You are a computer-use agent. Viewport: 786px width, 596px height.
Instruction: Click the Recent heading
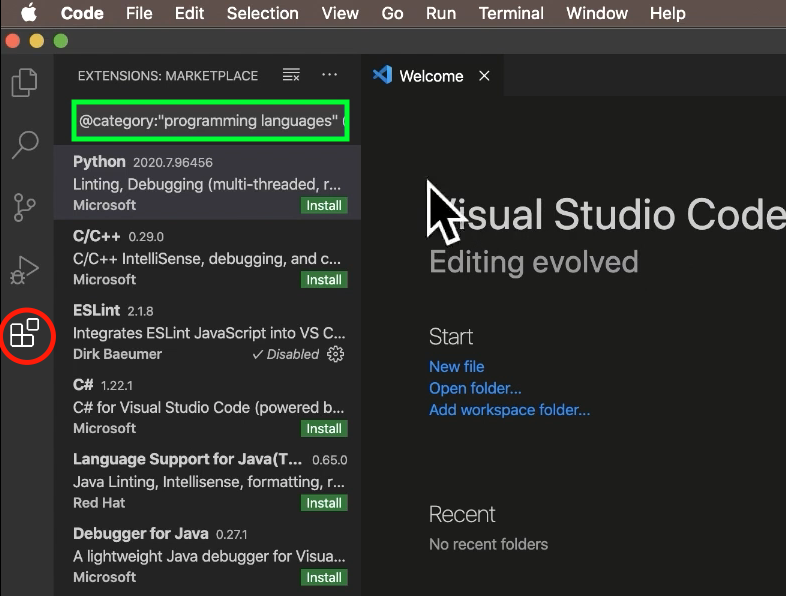click(x=462, y=514)
